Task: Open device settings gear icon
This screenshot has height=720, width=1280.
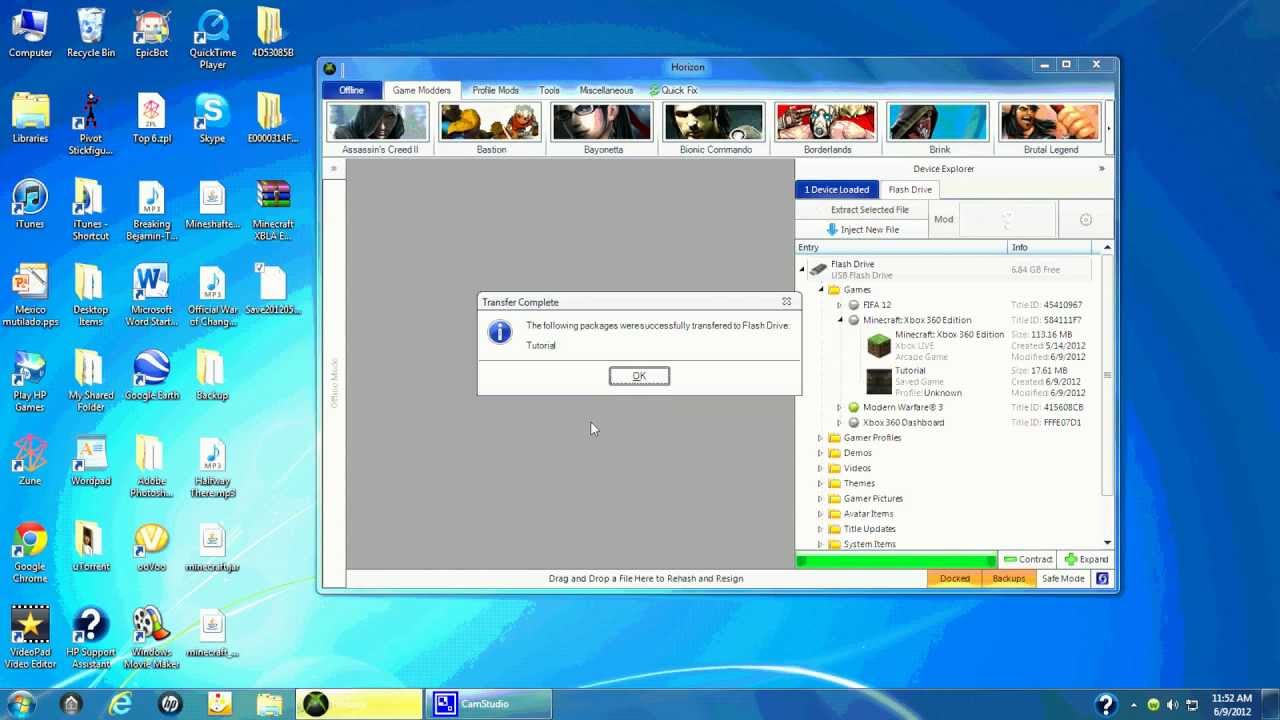Action: pos(1086,220)
